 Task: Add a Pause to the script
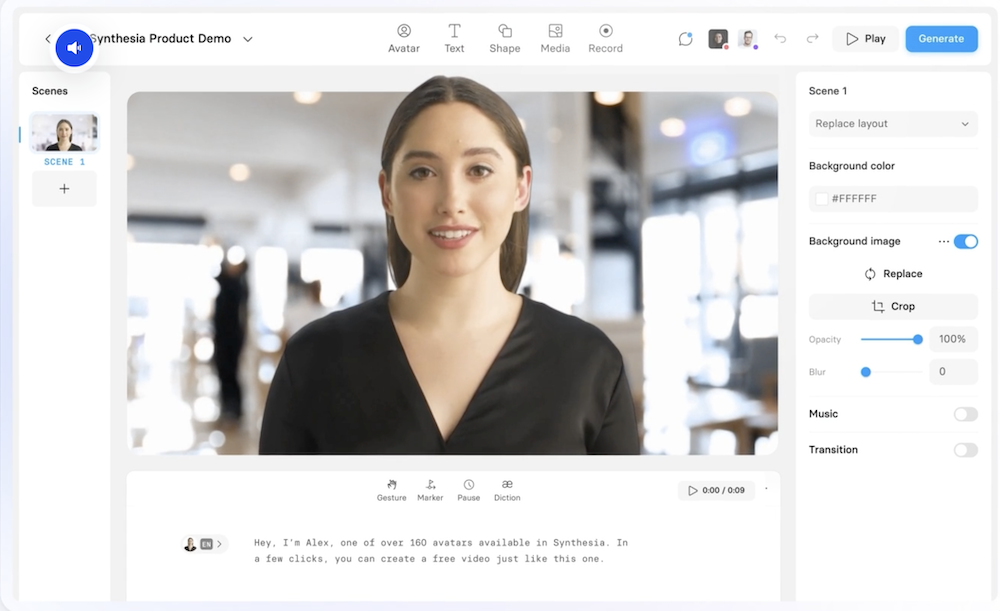point(468,488)
